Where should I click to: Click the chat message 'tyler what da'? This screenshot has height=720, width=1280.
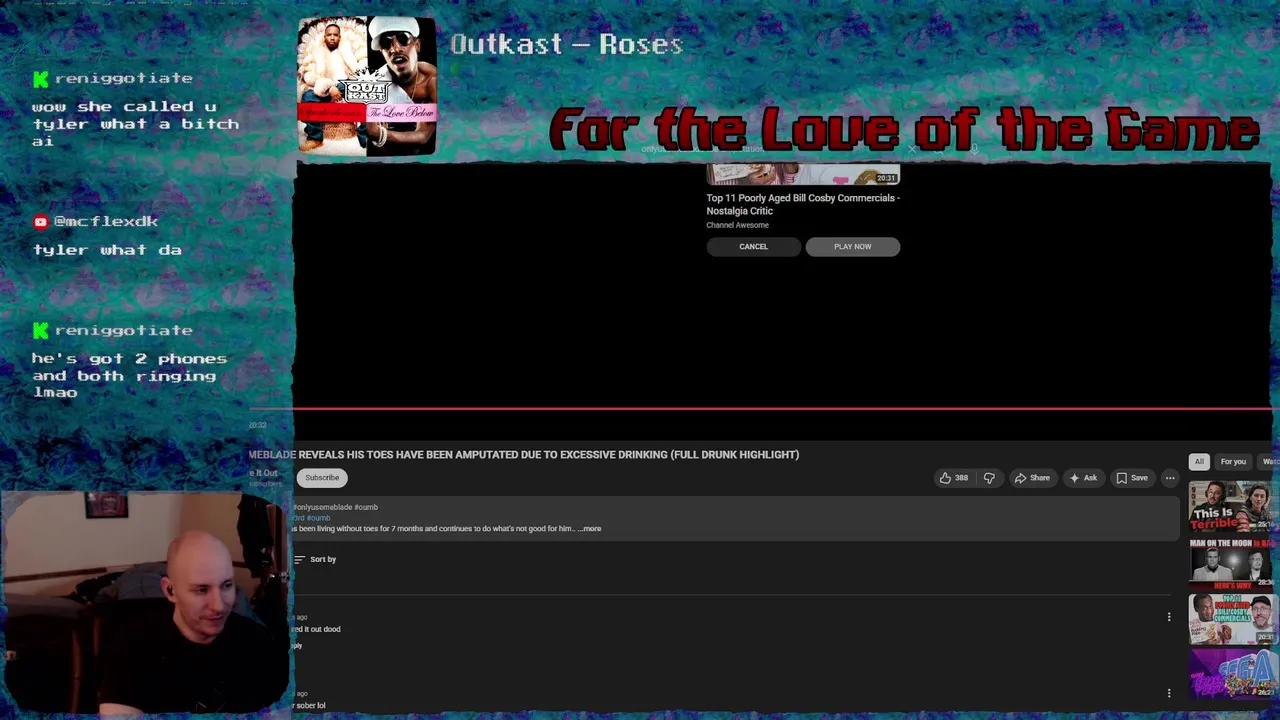[107, 250]
